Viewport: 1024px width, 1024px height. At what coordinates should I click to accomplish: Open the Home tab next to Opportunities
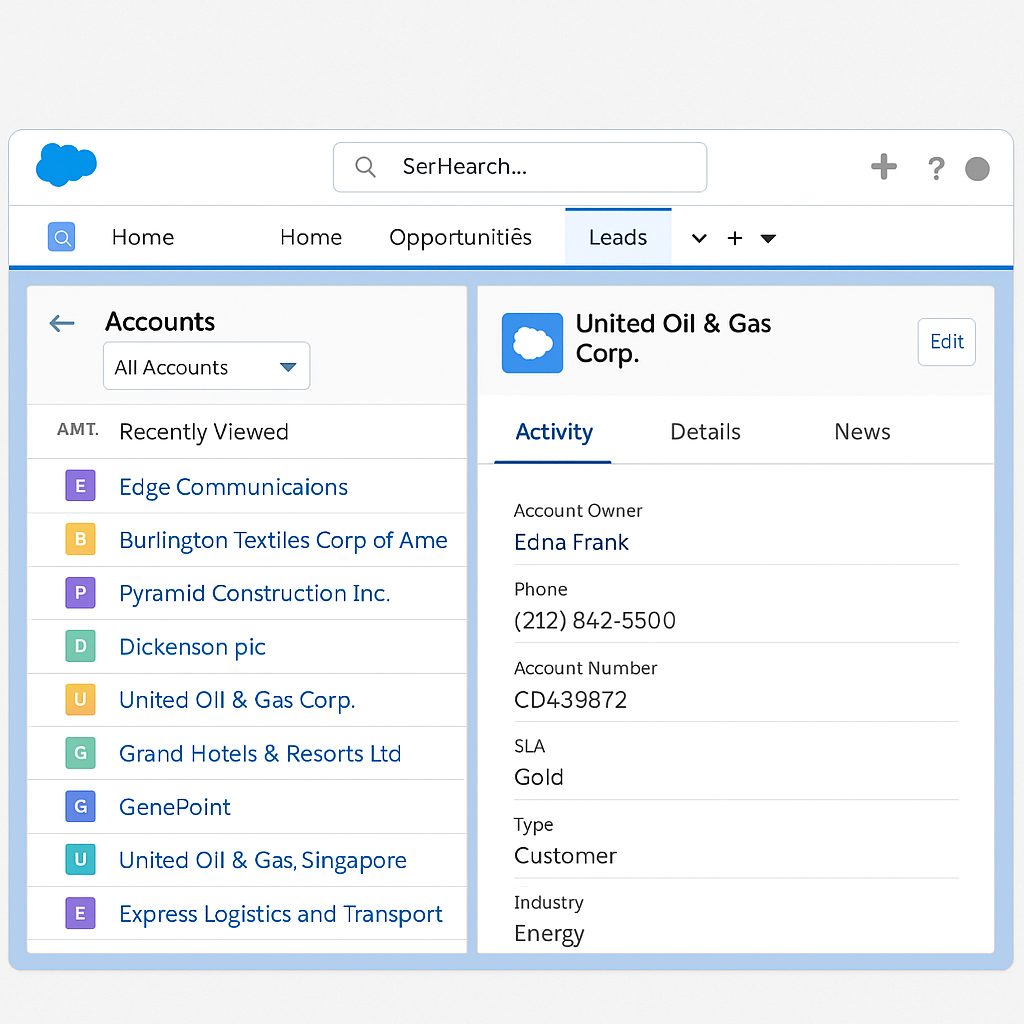pyautogui.click(x=311, y=237)
